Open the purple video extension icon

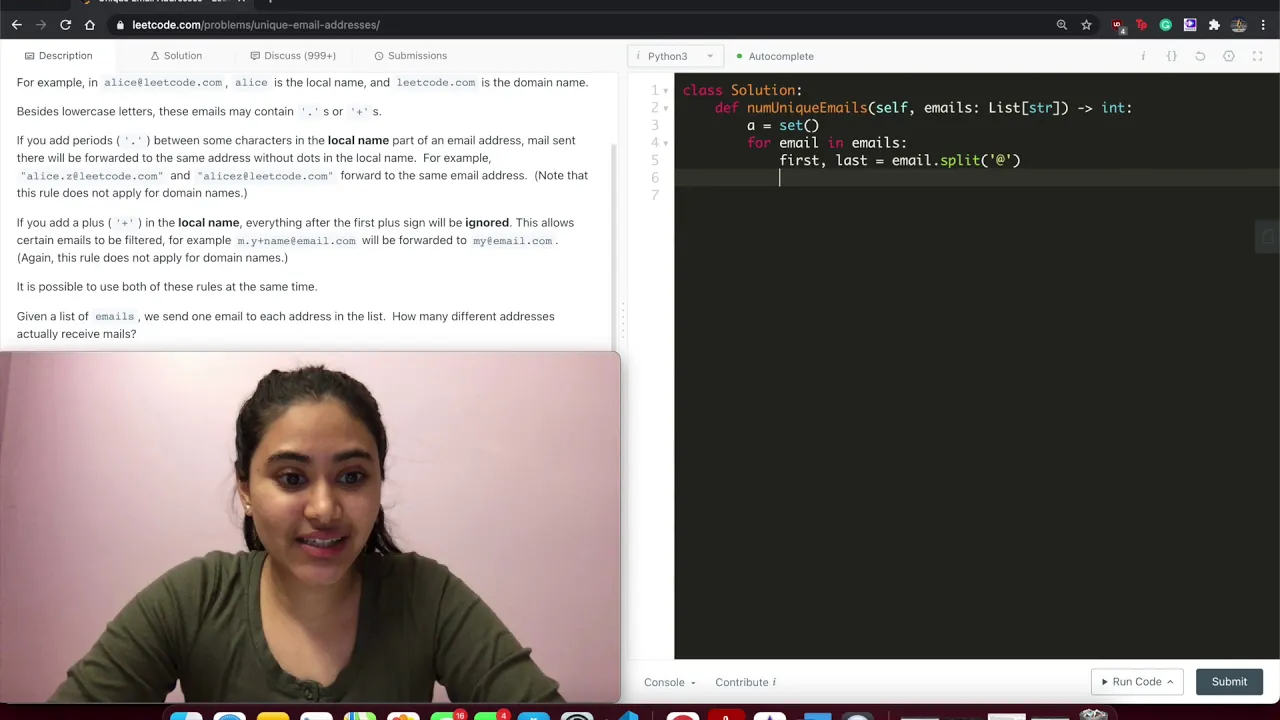point(1190,25)
